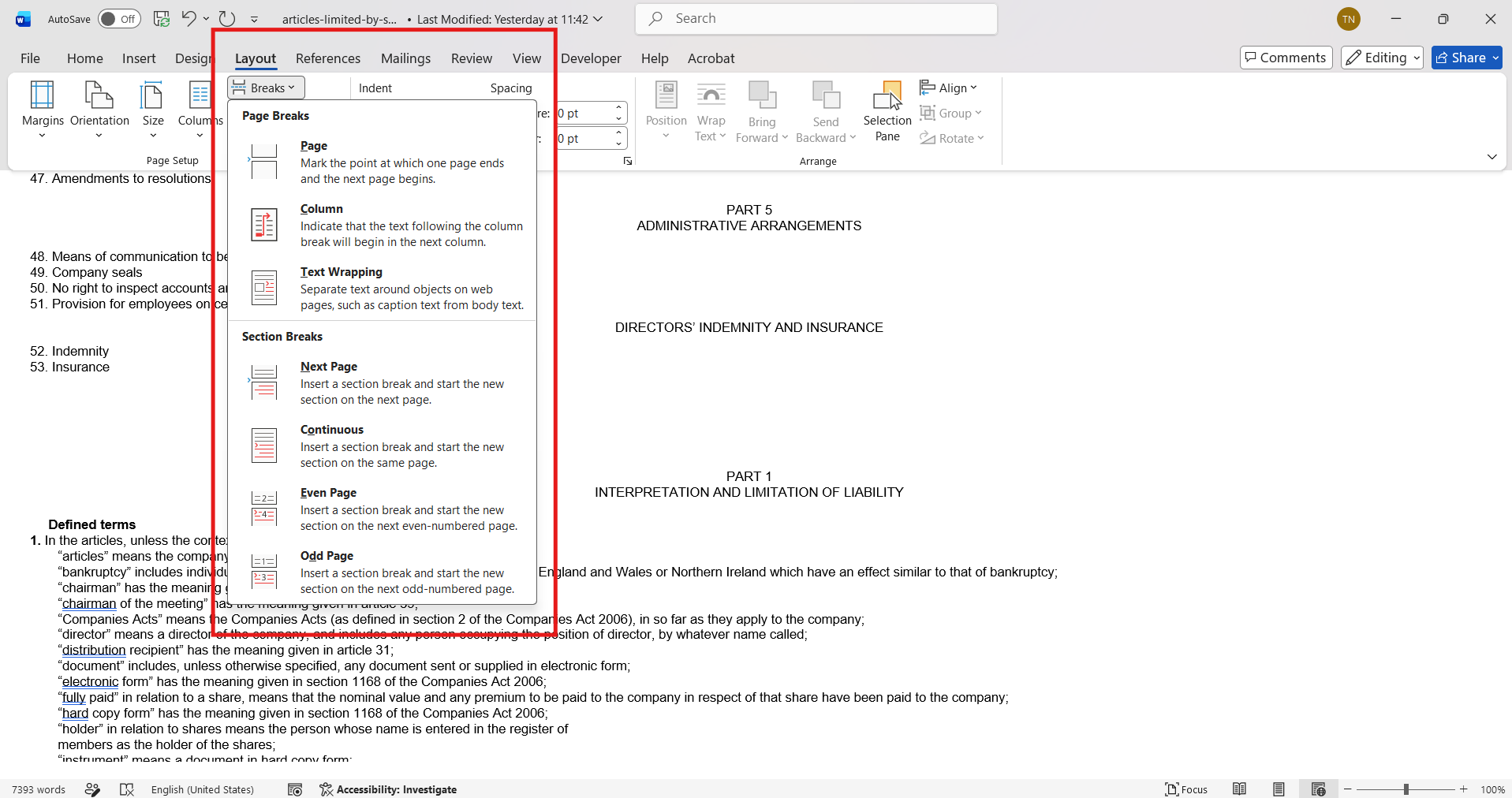Click the macro recording status icon
Viewport: 1512px width, 798px height.
click(x=295, y=789)
